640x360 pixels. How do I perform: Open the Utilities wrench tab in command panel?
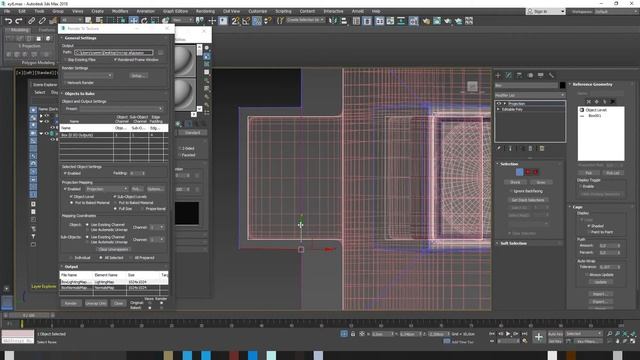551,75
